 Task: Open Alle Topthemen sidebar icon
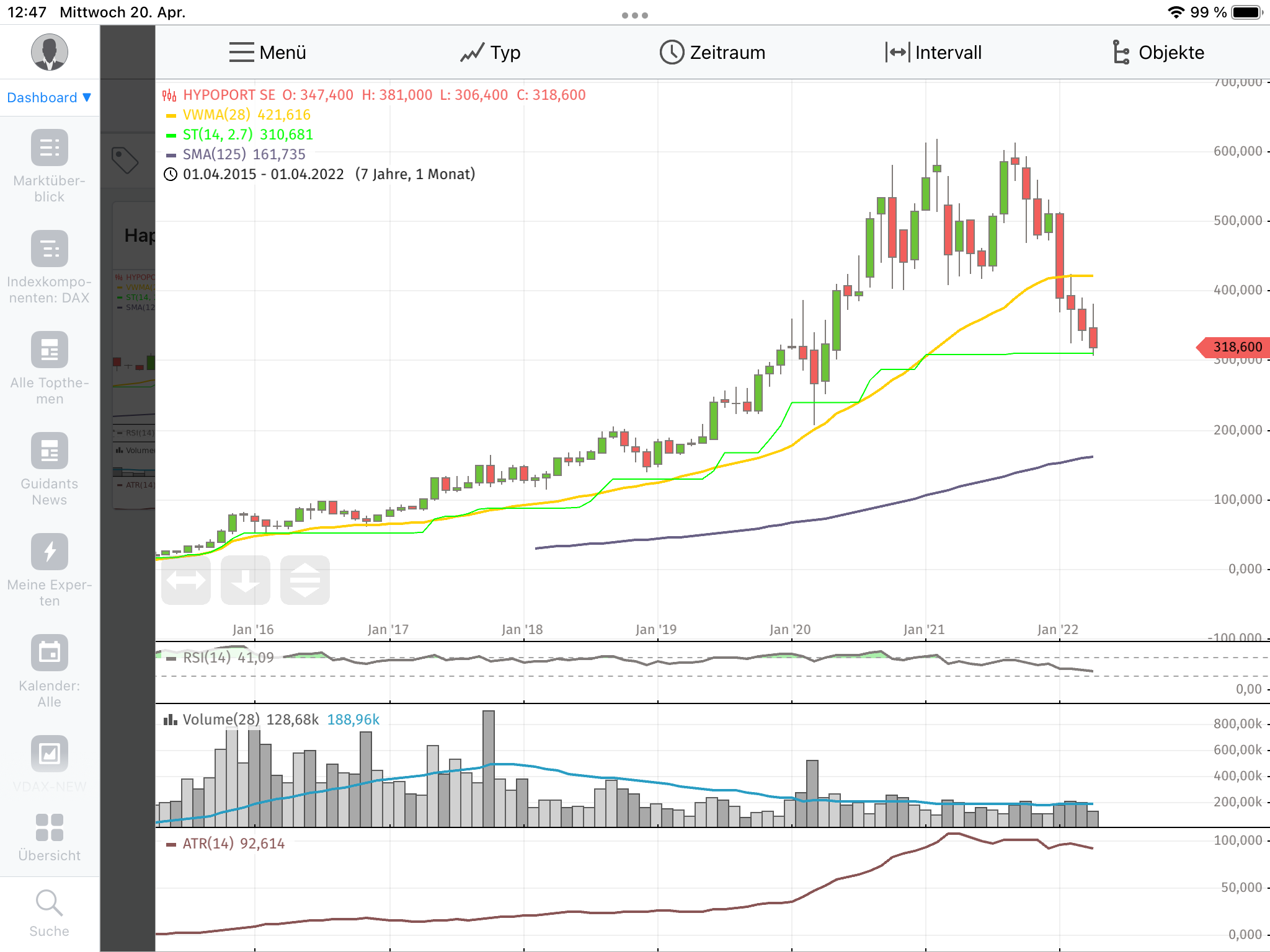50,350
